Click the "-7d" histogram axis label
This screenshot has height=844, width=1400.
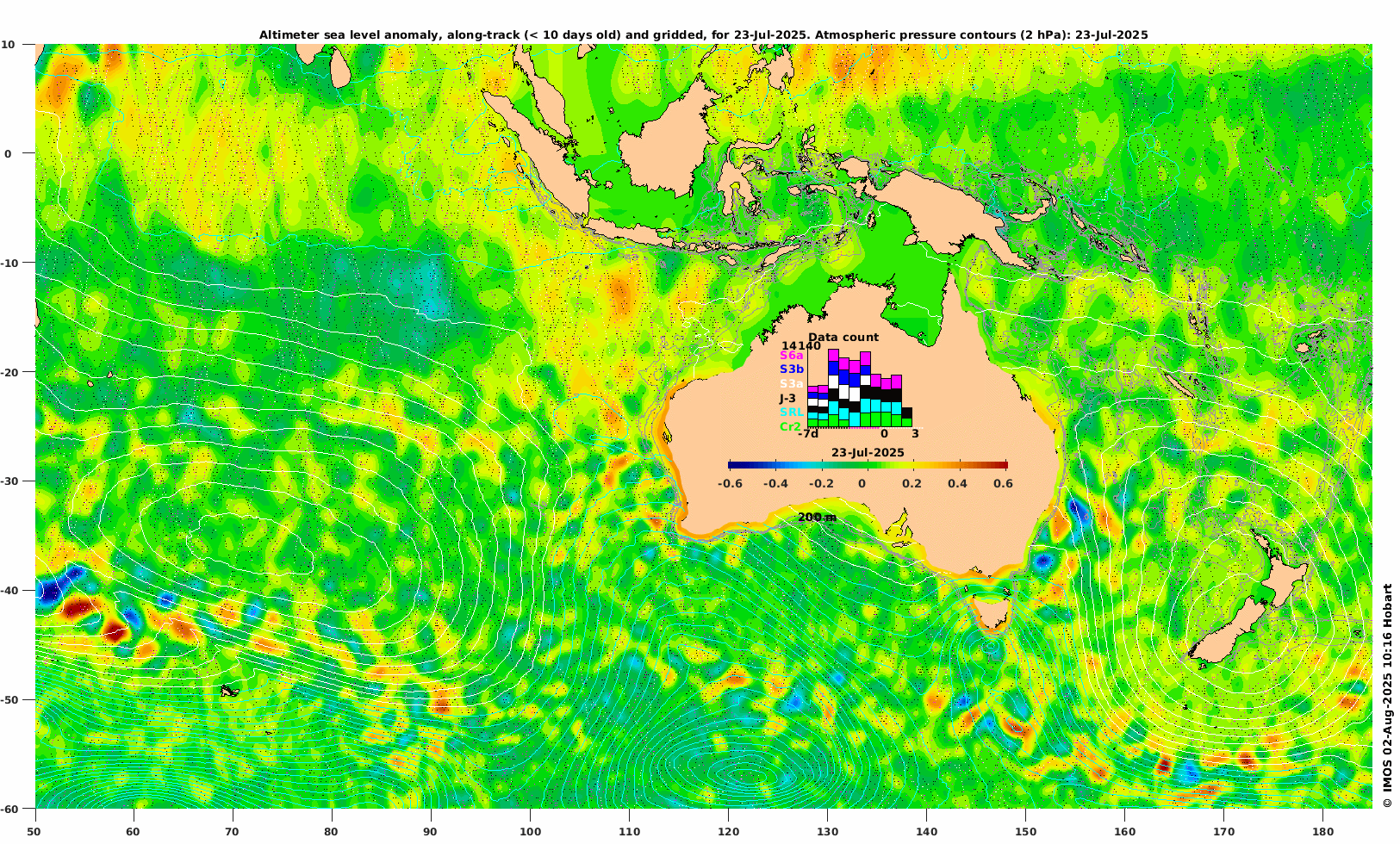click(x=808, y=434)
